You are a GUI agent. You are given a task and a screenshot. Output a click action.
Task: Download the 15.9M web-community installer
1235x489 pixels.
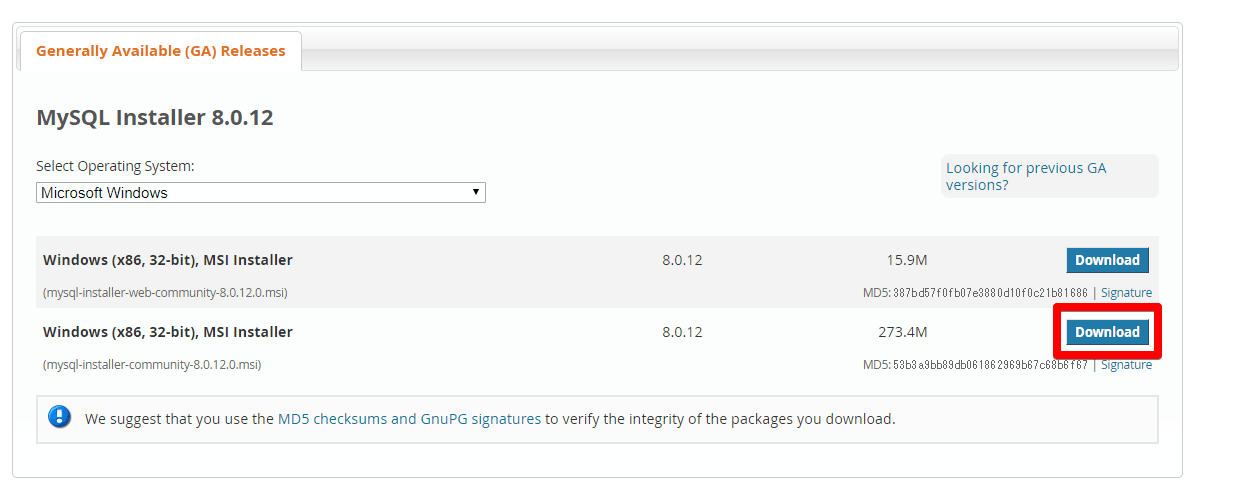(x=1107, y=260)
